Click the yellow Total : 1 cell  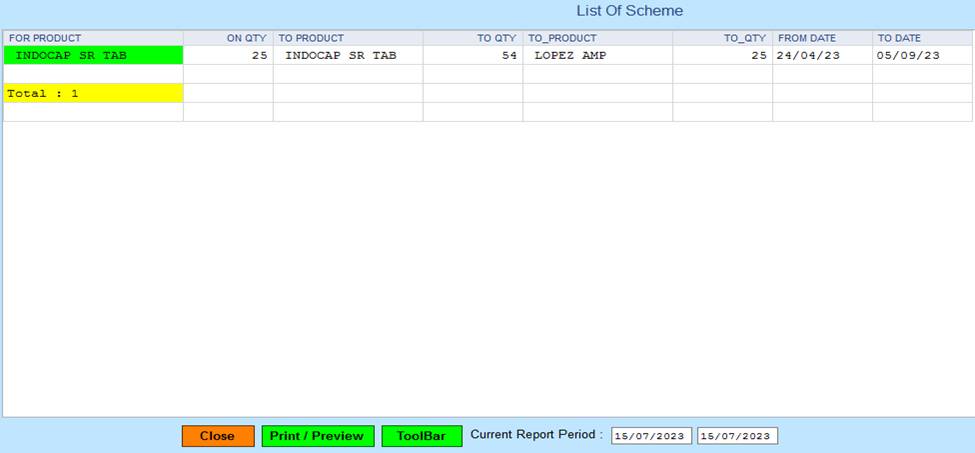(93, 93)
